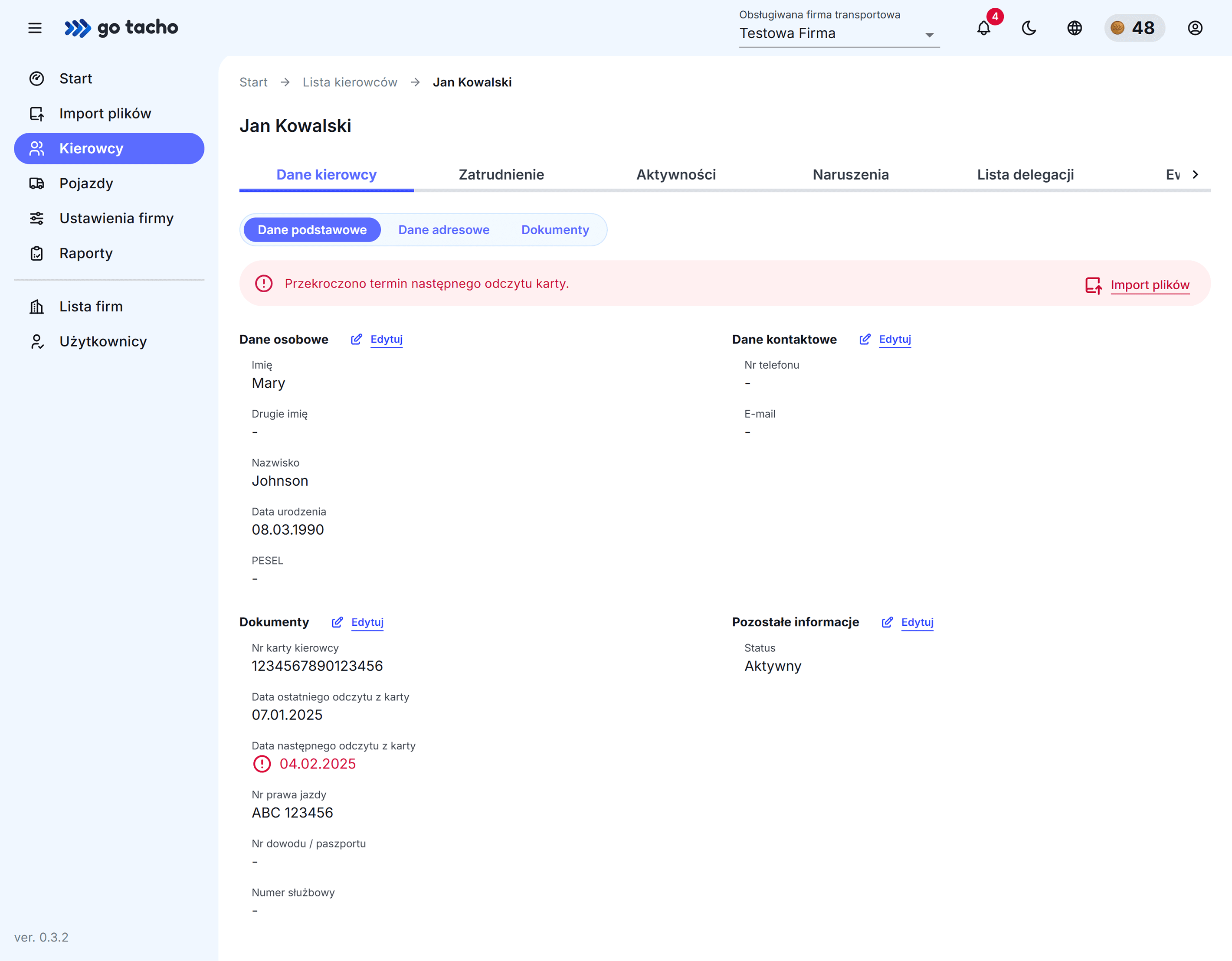Open Ustawienia firmy in sidebar

[109, 218]
